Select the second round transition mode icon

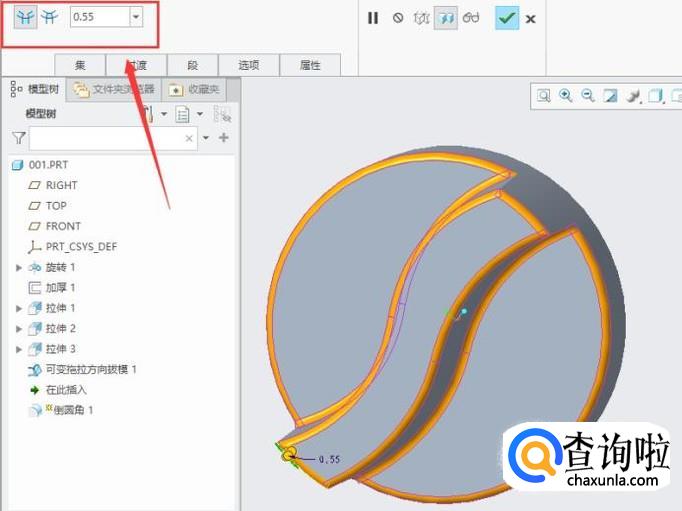tap(50, 17)
